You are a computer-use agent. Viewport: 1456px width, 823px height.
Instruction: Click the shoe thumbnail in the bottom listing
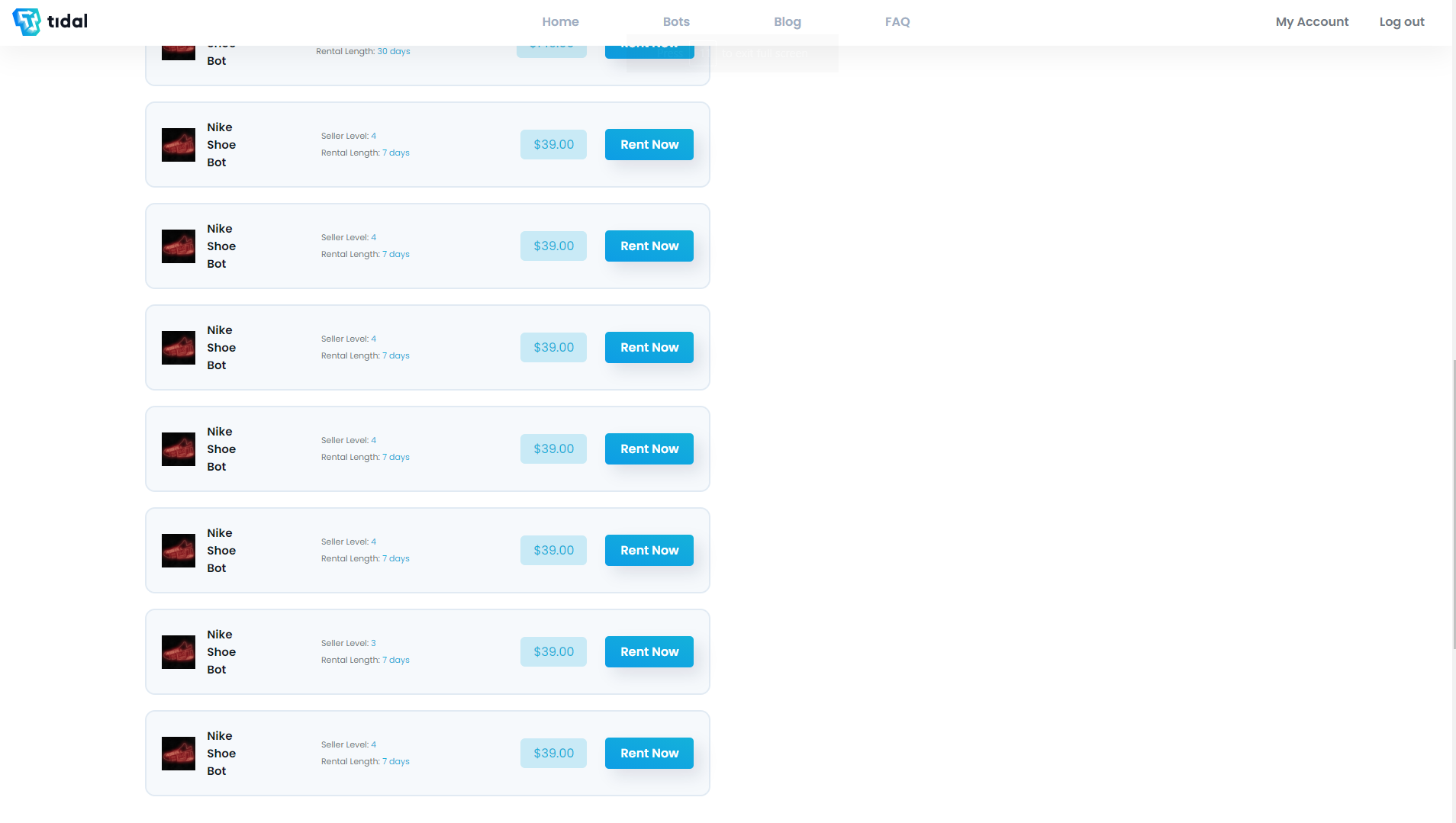[x=178, y=754]
